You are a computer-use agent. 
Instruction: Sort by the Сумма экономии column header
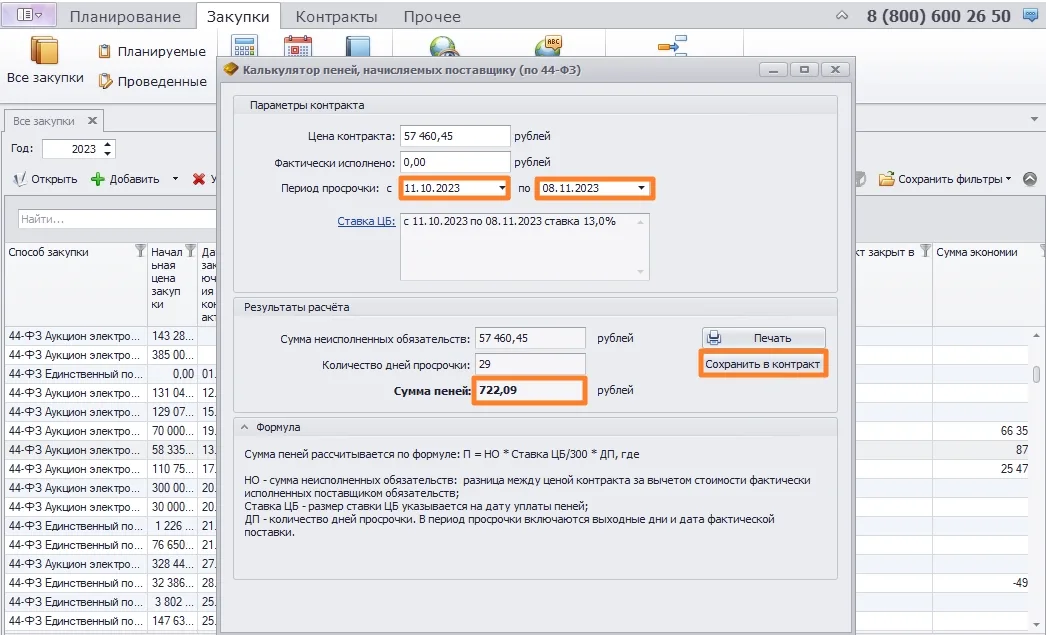click(976, 252)
